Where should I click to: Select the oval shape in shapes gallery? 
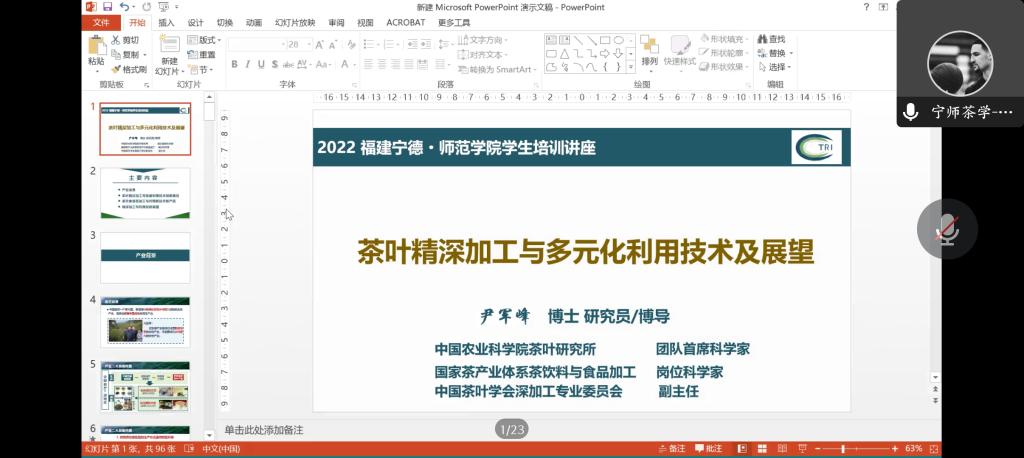point(618,40)
